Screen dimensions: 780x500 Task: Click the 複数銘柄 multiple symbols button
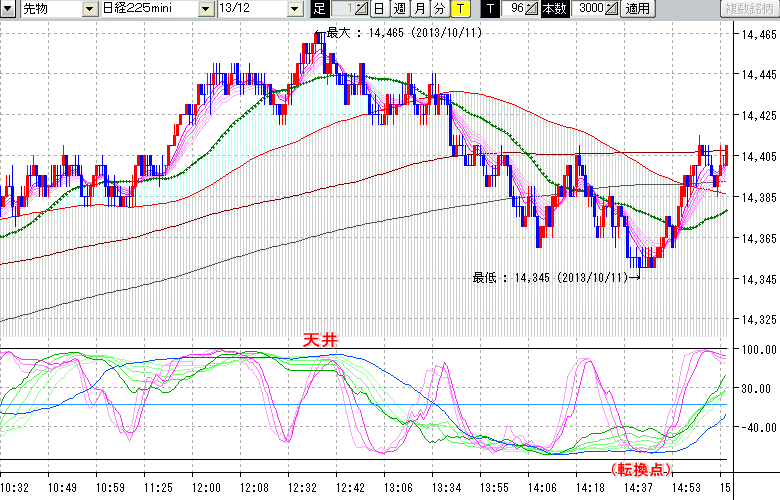(x=745, y=9)
